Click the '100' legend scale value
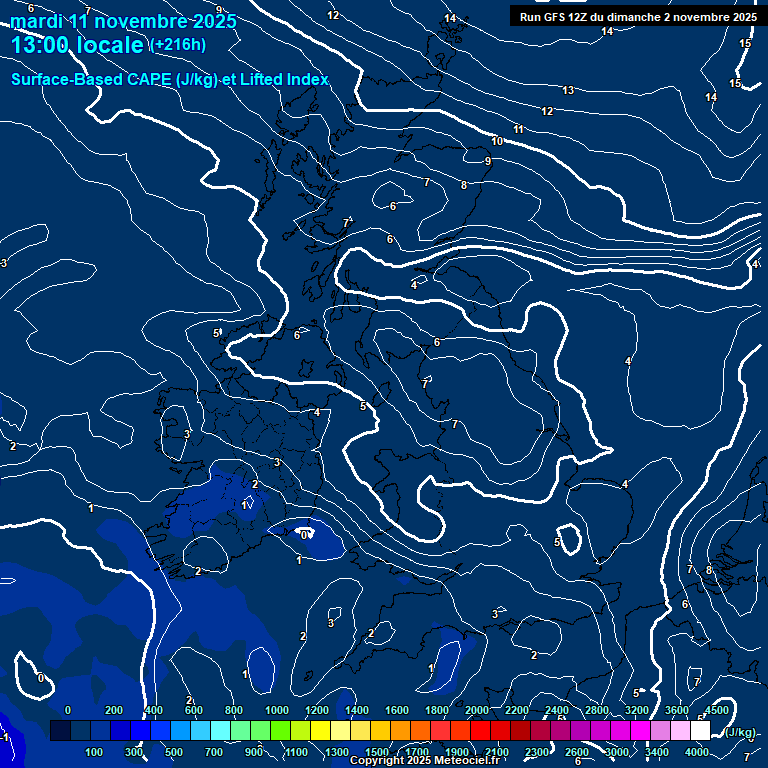768x768 pixels. pyautogui.click(x=94, y=752)
